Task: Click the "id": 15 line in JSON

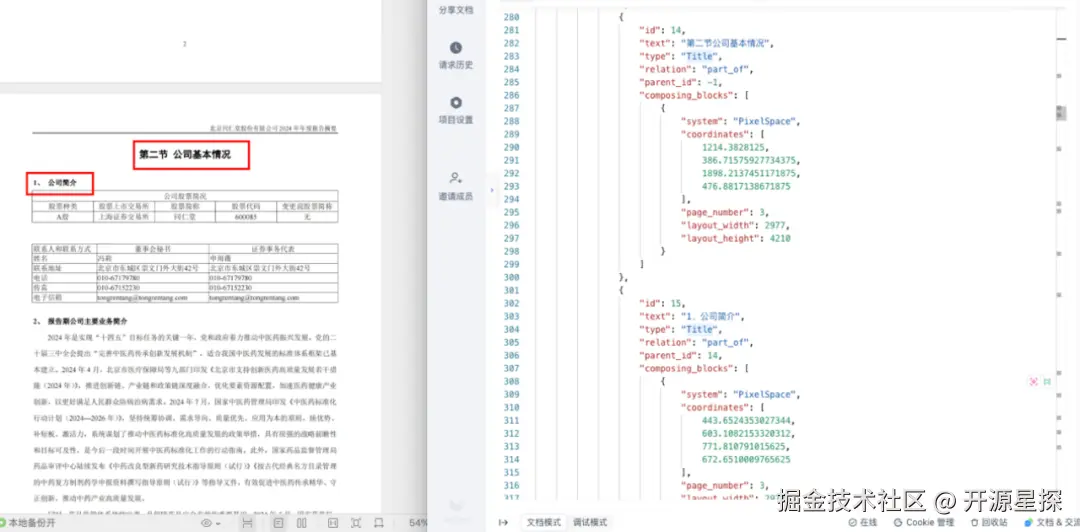Action: (x=661, y=304)
